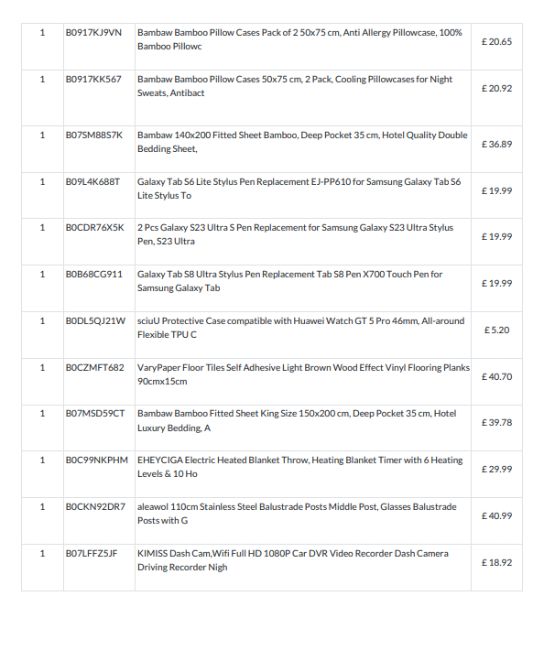Select product code B0917KJ9VN
This screenshot has height=650, width=533.
[x=94, y=32]
